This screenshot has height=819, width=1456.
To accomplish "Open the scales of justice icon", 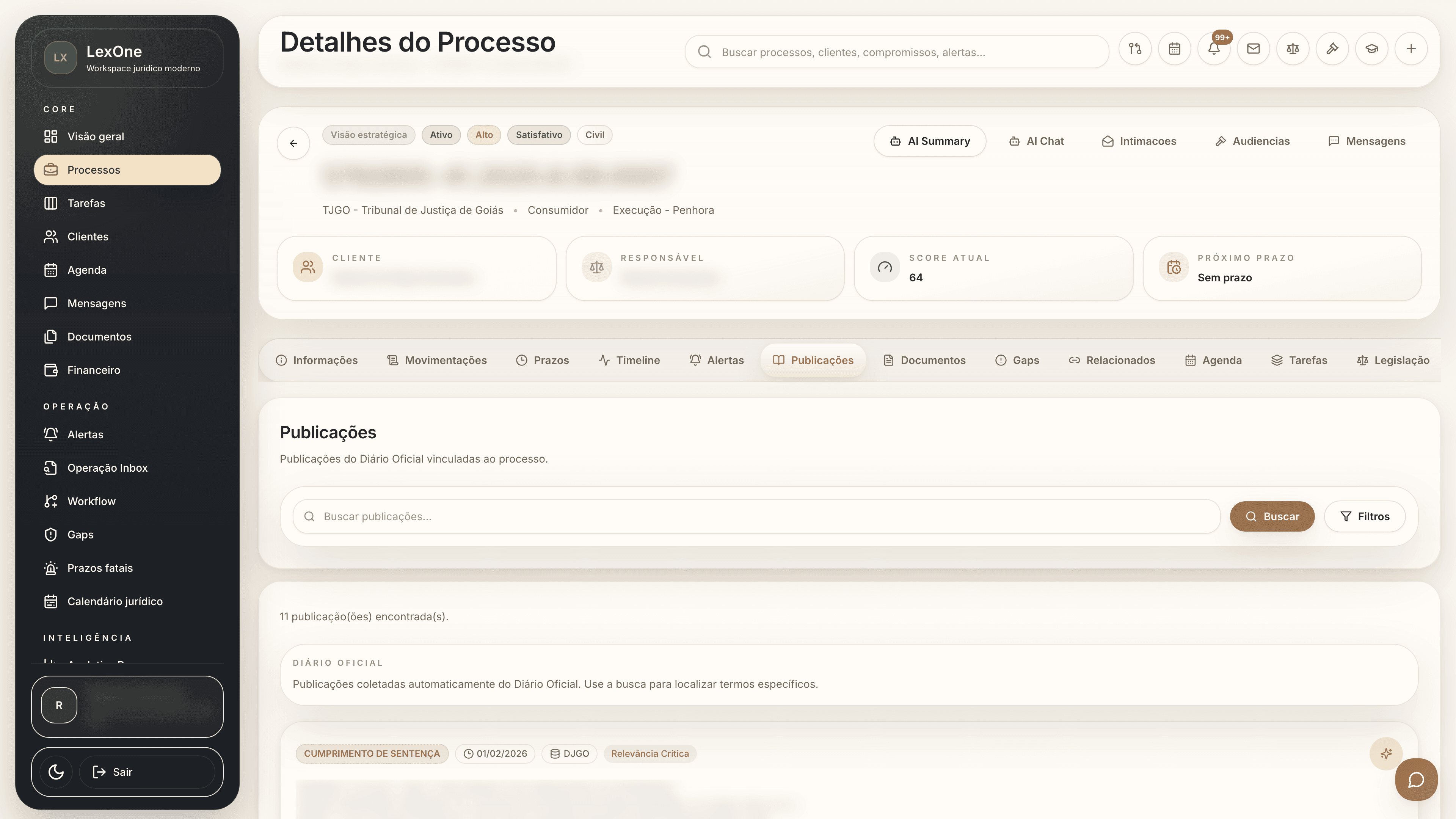I will [x=1293, y=49].
